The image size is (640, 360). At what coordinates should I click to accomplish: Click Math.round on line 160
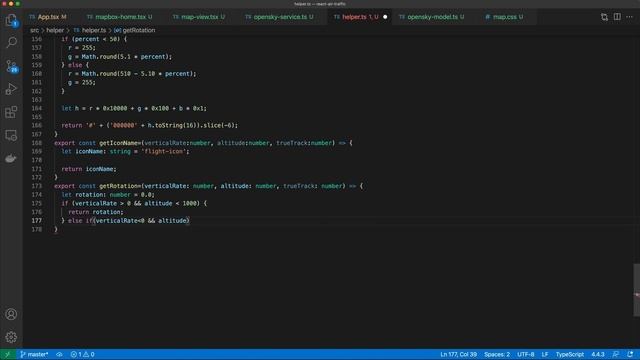click(99, 73)
